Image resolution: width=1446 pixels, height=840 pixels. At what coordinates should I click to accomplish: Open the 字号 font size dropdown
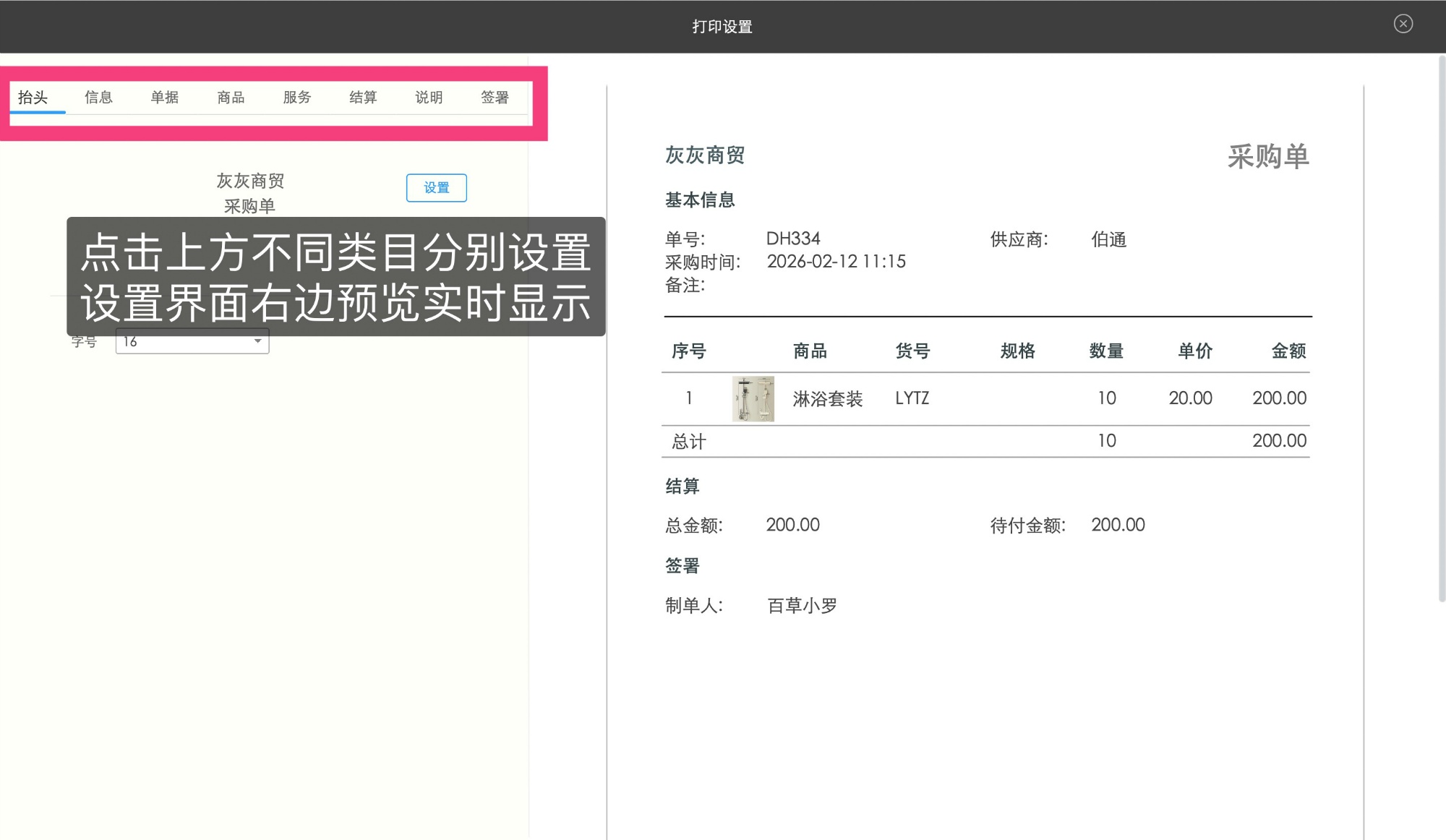click(192, 340)
